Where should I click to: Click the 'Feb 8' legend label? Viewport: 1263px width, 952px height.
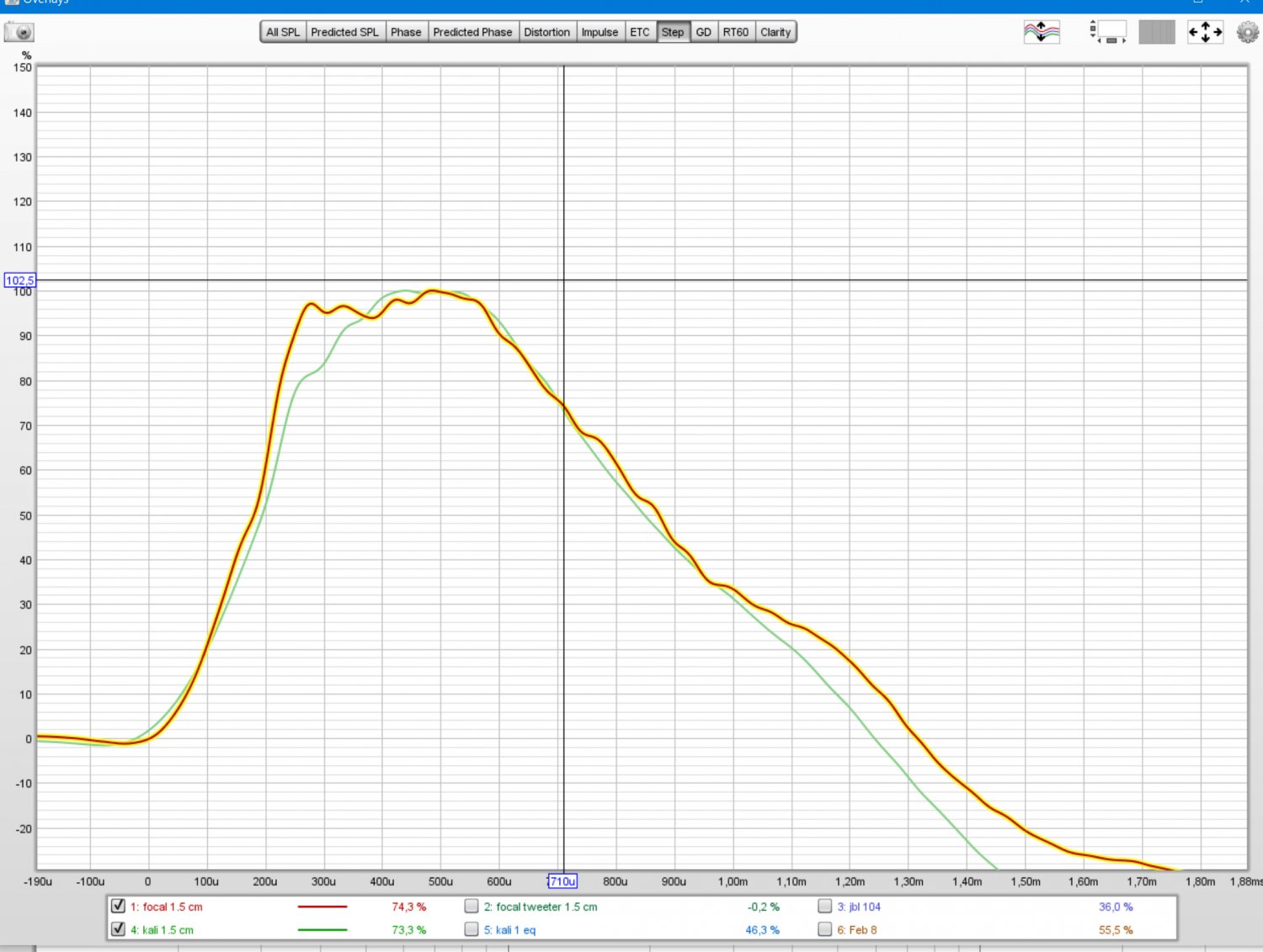(857, 930)
